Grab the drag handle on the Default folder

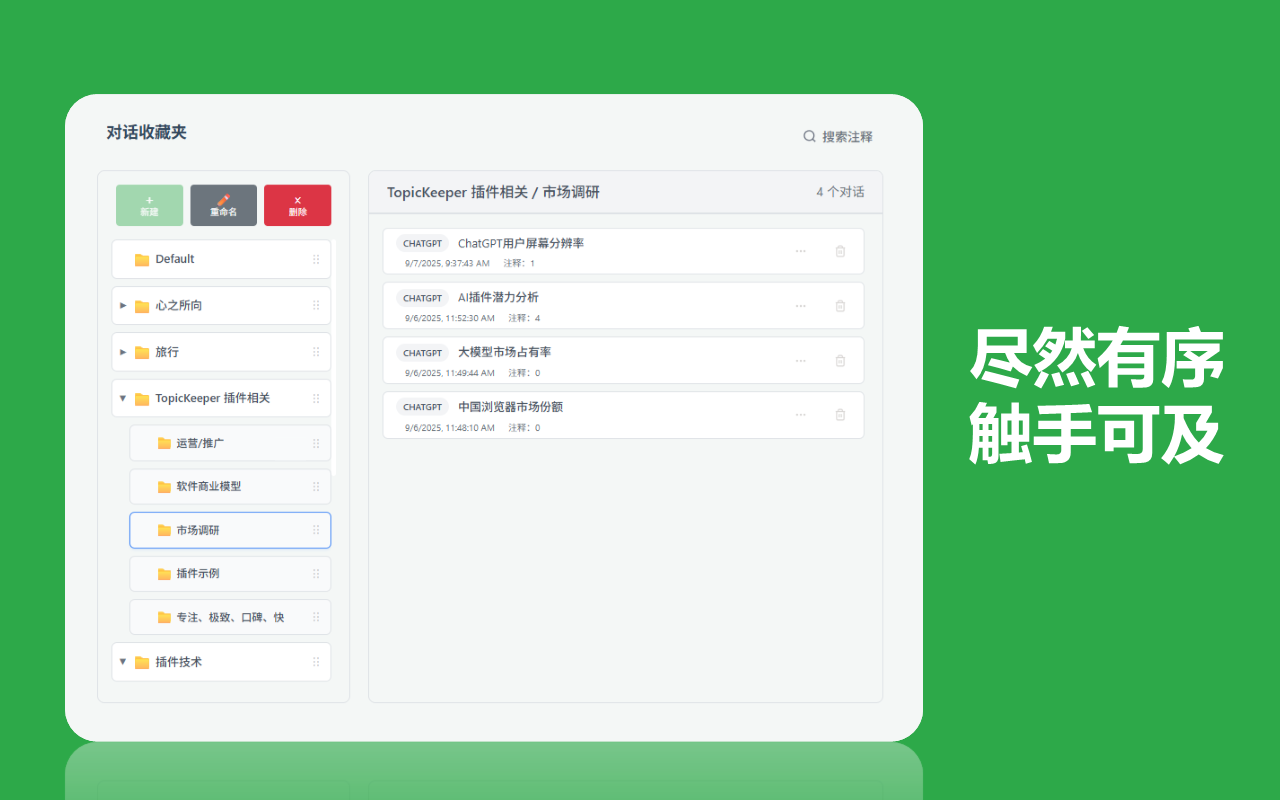[315, 259]
